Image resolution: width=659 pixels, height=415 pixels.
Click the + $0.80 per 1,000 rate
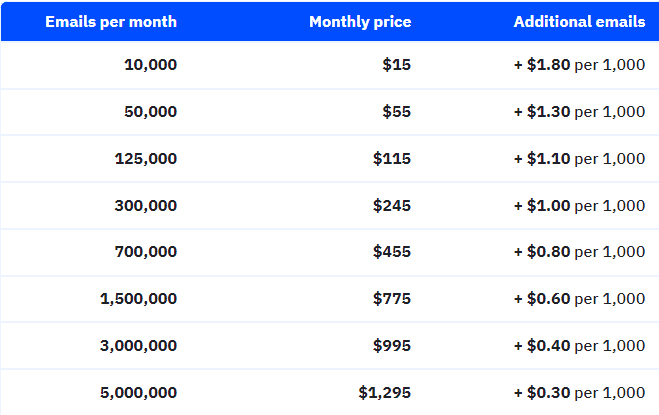pyautogui.click(x=579, y=252)
